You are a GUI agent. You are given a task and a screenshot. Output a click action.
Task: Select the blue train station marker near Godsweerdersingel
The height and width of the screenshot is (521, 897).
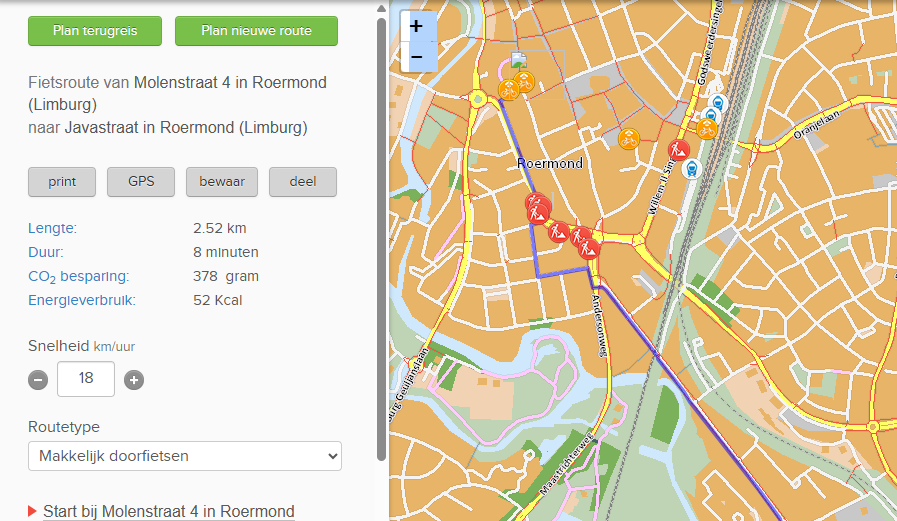pyautogui.click(x=718, y=104)
